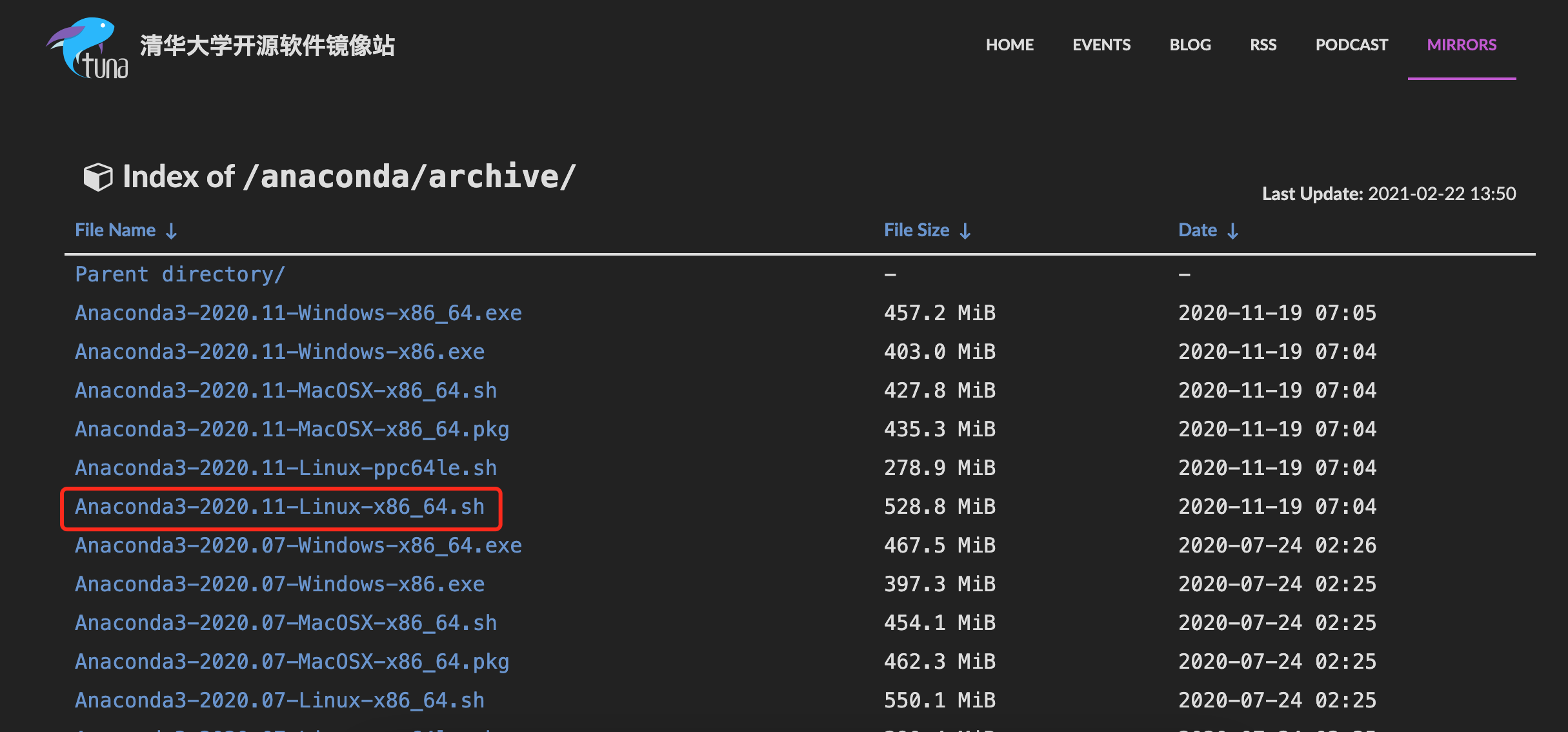This screenshot has width=1568, height=732.
Task: Sort the listing by File Name
Action: pos(116,230)
